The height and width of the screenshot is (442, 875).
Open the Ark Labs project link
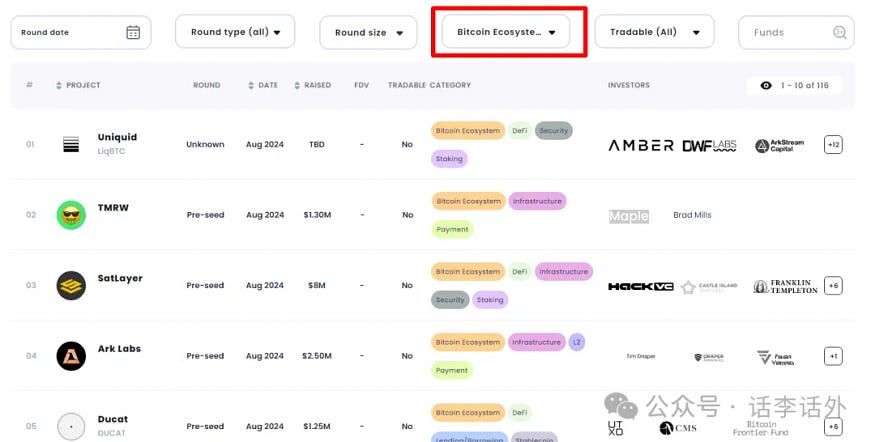coord(119,349)
